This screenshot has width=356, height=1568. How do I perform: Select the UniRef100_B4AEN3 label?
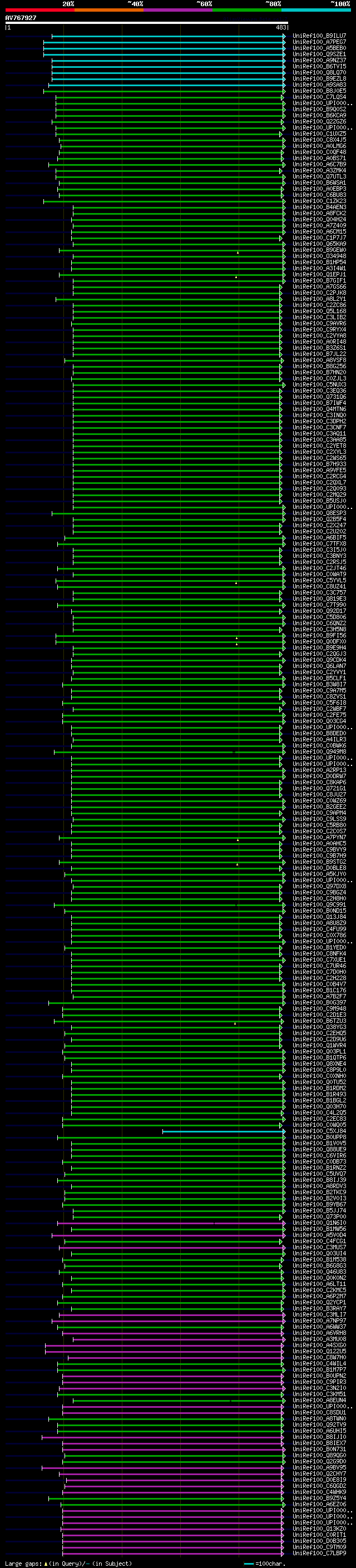319,207
